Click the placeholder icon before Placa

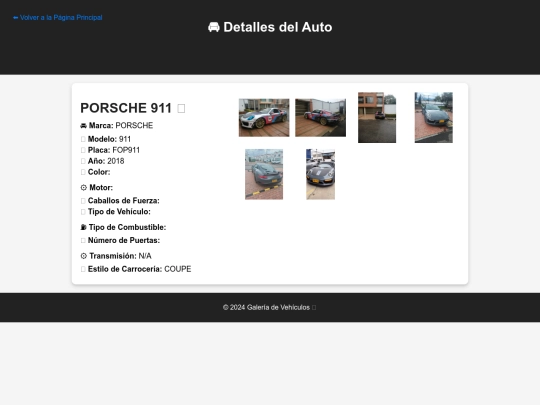83,150
